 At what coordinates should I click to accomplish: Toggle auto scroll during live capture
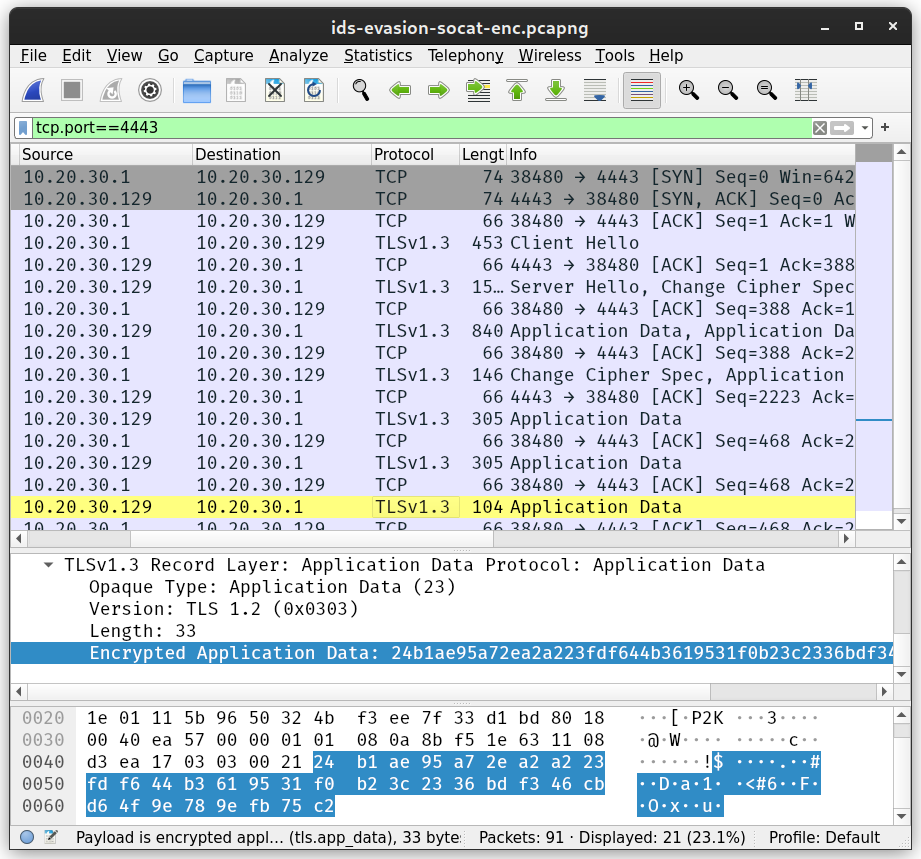[595, 90]
